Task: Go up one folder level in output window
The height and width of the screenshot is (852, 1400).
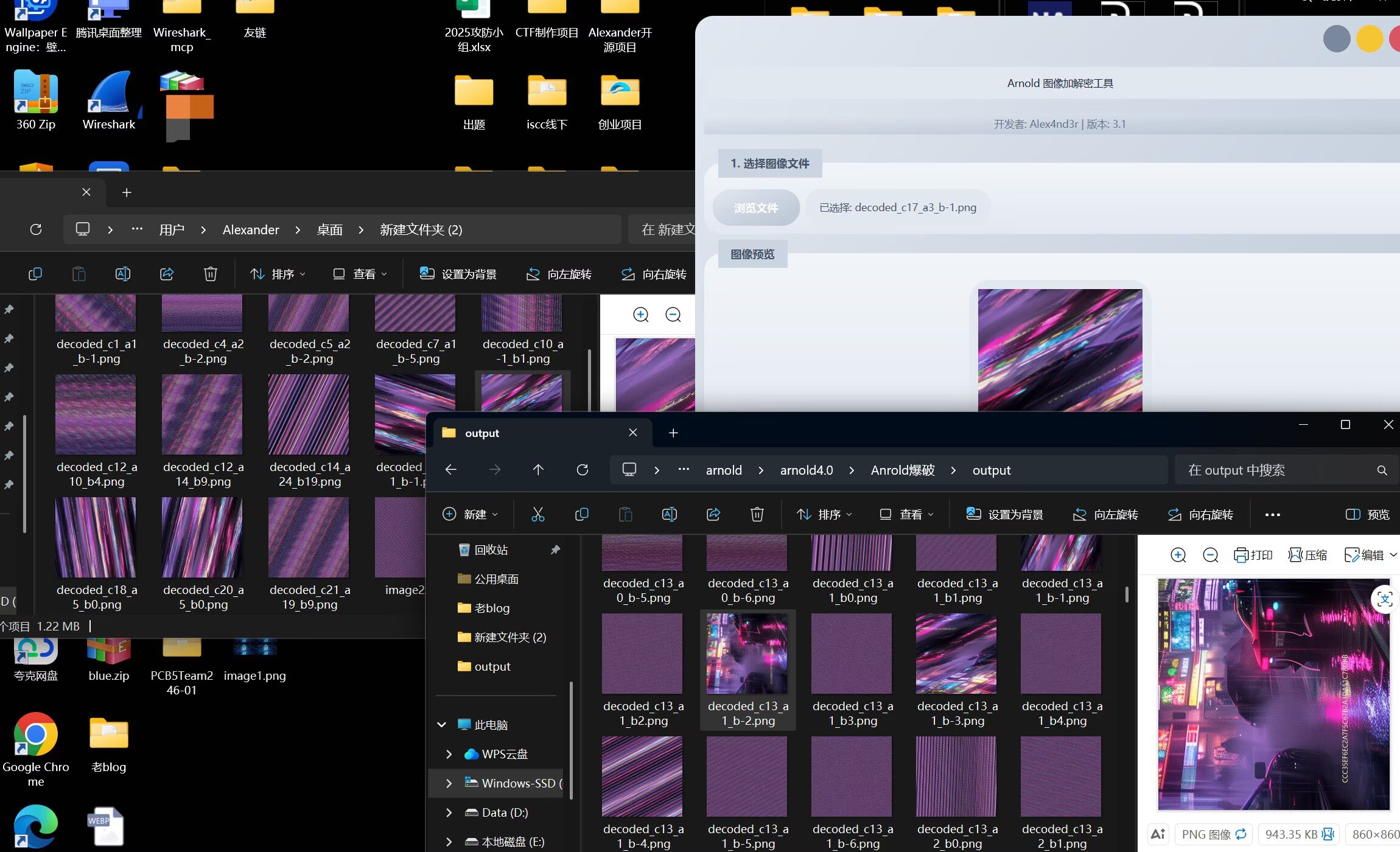Action: (538, 470)
